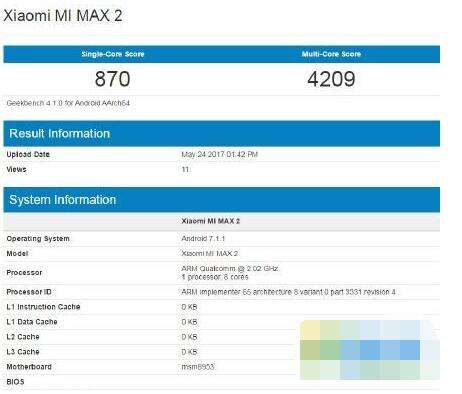Screen dimensions: 462x394
Task: Select the ARM implementer processor ID value
Action: 288,292
